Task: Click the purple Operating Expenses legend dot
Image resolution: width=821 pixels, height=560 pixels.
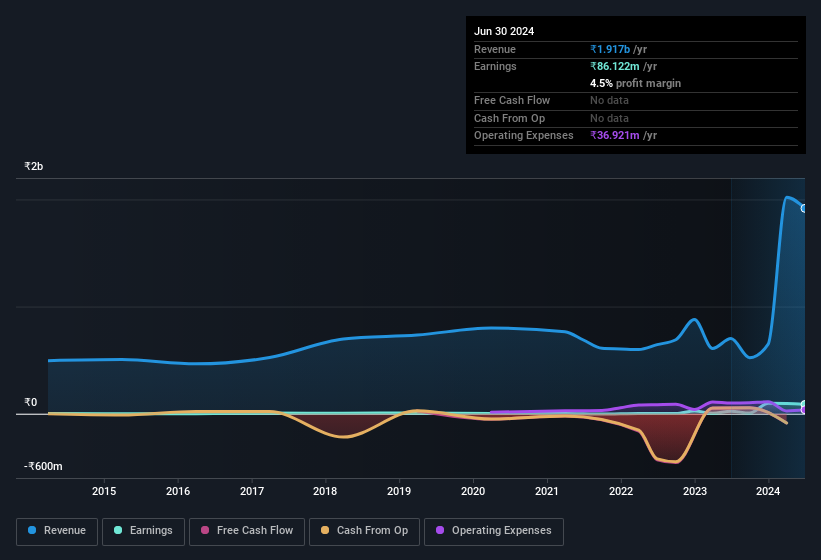Action: click(440, 530)
